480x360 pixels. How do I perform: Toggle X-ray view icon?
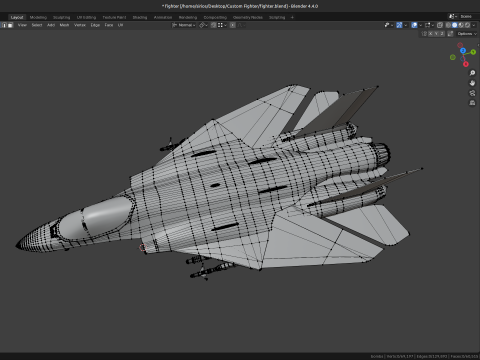tap(440, 25)
